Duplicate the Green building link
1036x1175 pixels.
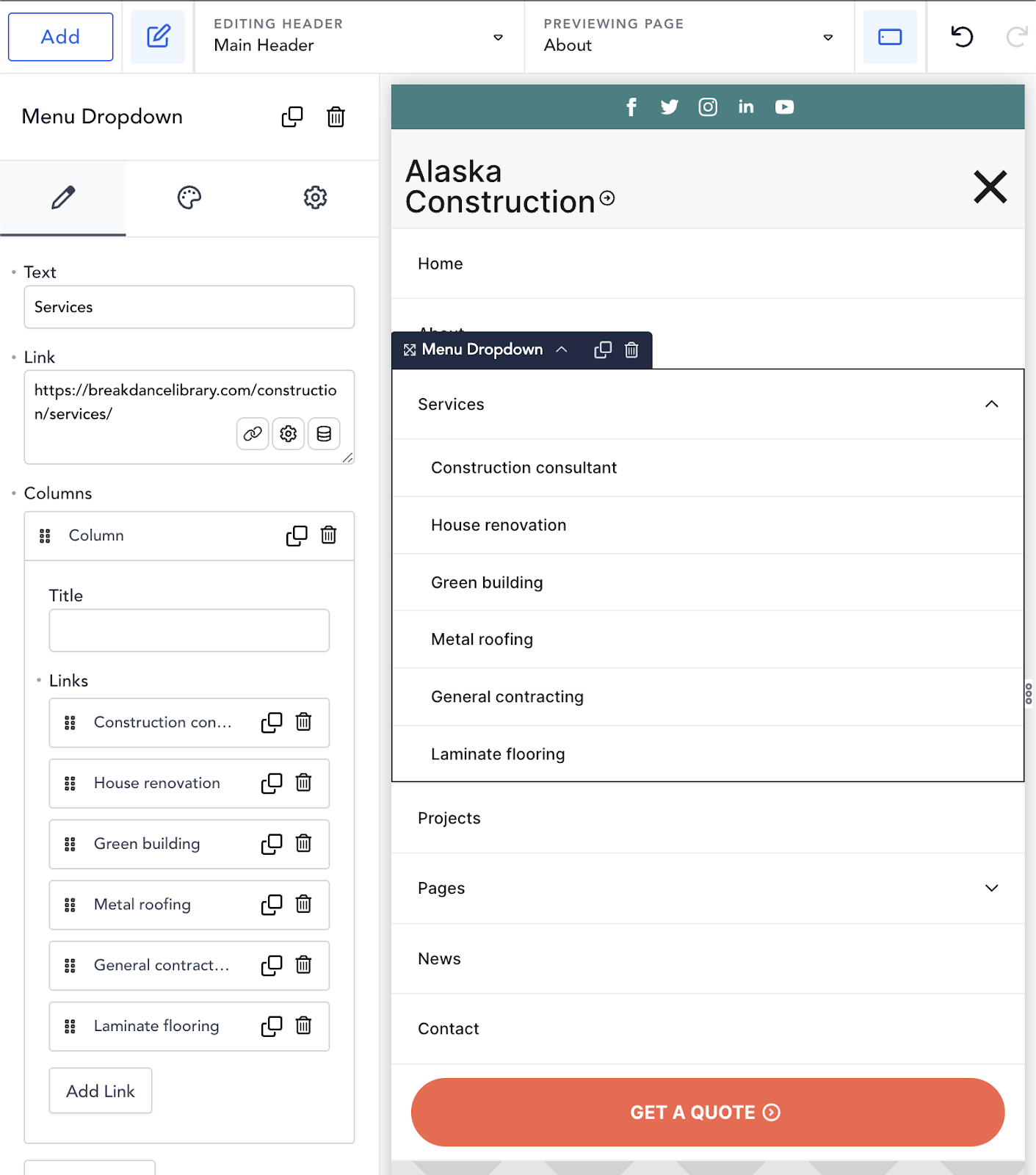pyautogui.click(x=272, y=845)
